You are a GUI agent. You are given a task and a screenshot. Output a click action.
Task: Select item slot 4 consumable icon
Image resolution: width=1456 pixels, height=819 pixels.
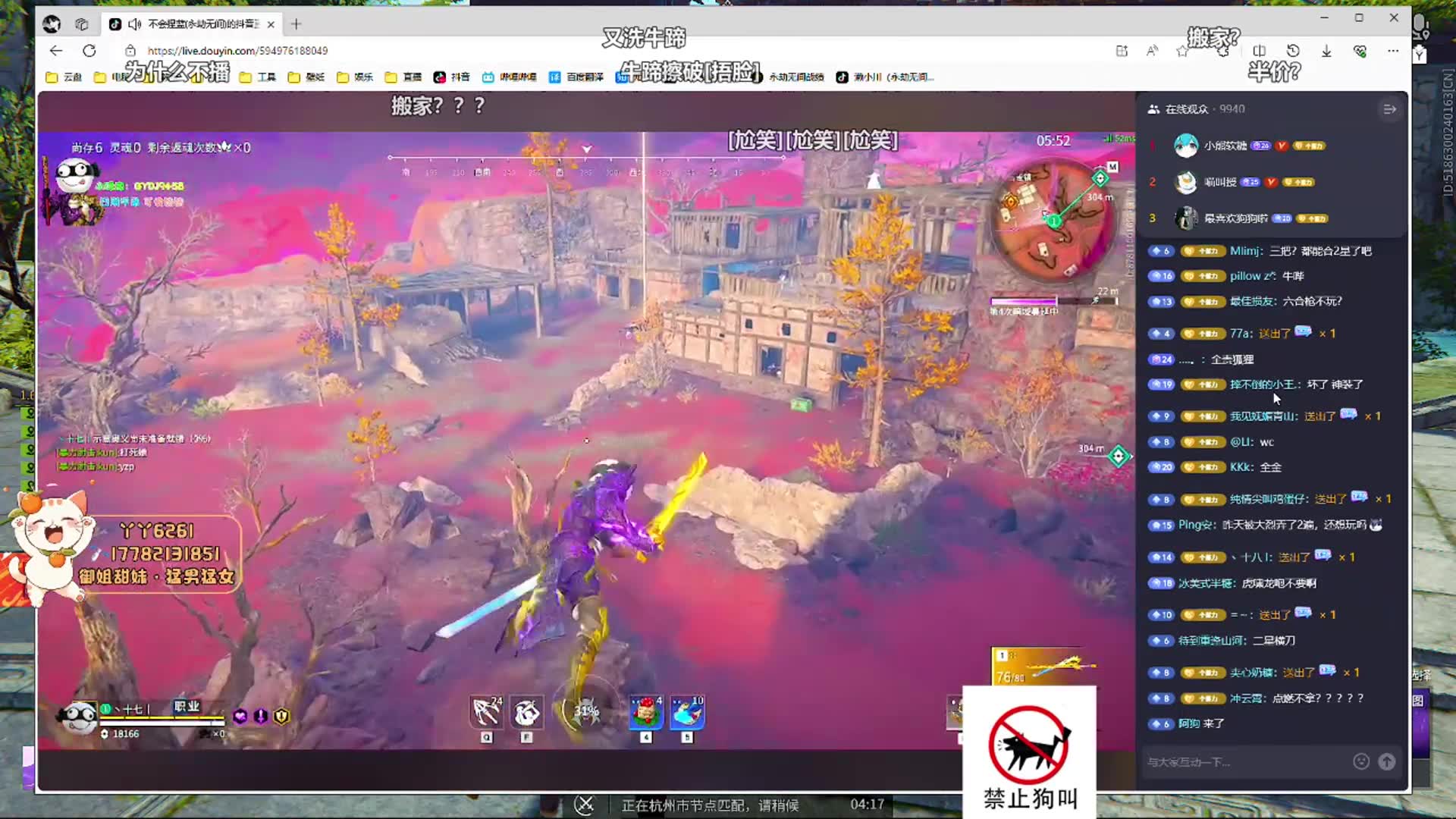(646, 712)
